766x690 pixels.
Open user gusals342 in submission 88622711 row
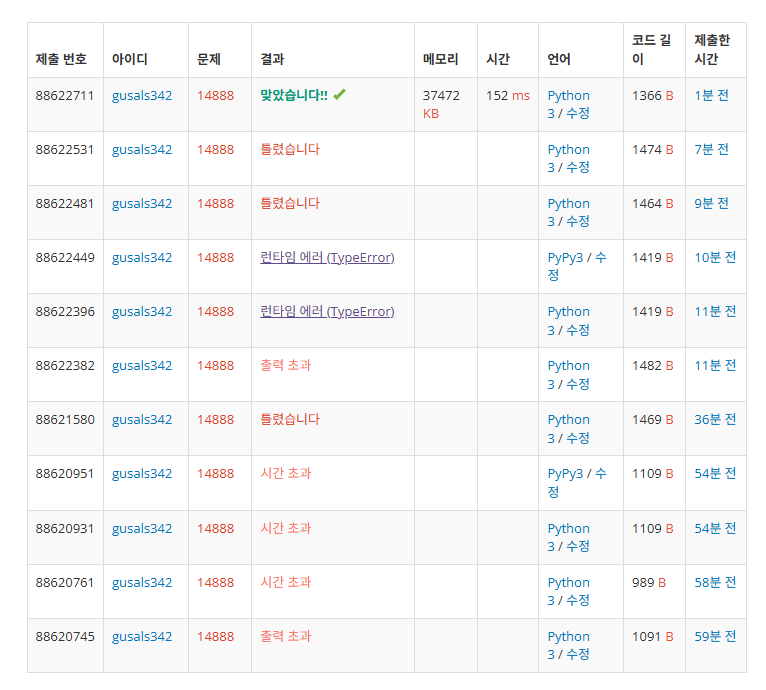pos(142,95)
